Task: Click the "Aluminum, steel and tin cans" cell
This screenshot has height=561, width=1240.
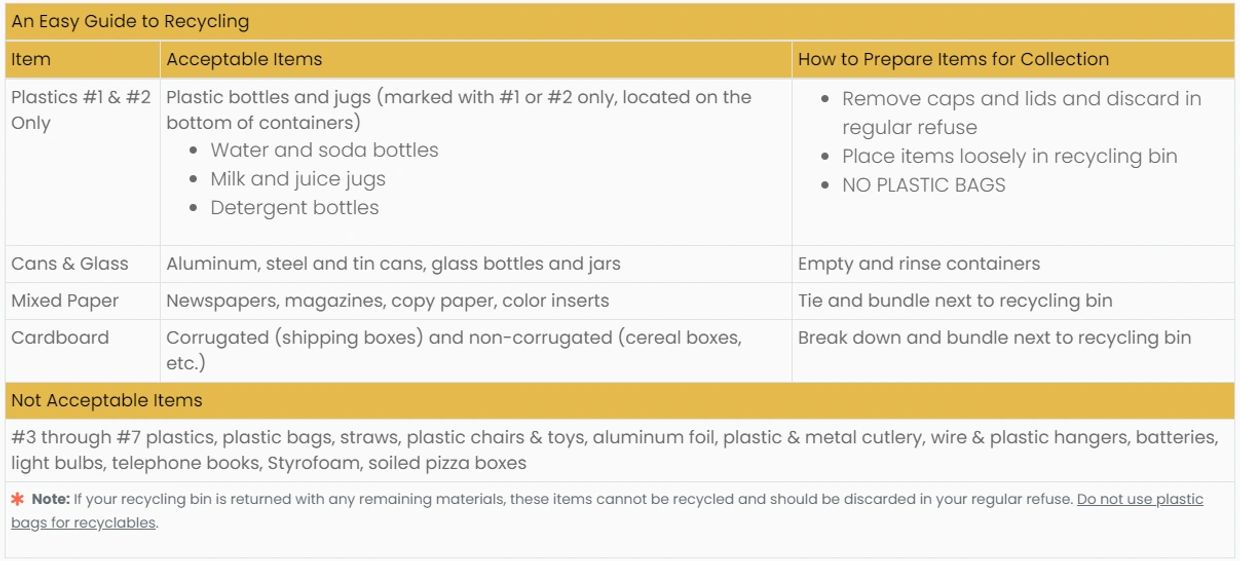Action: coord(393,264)
